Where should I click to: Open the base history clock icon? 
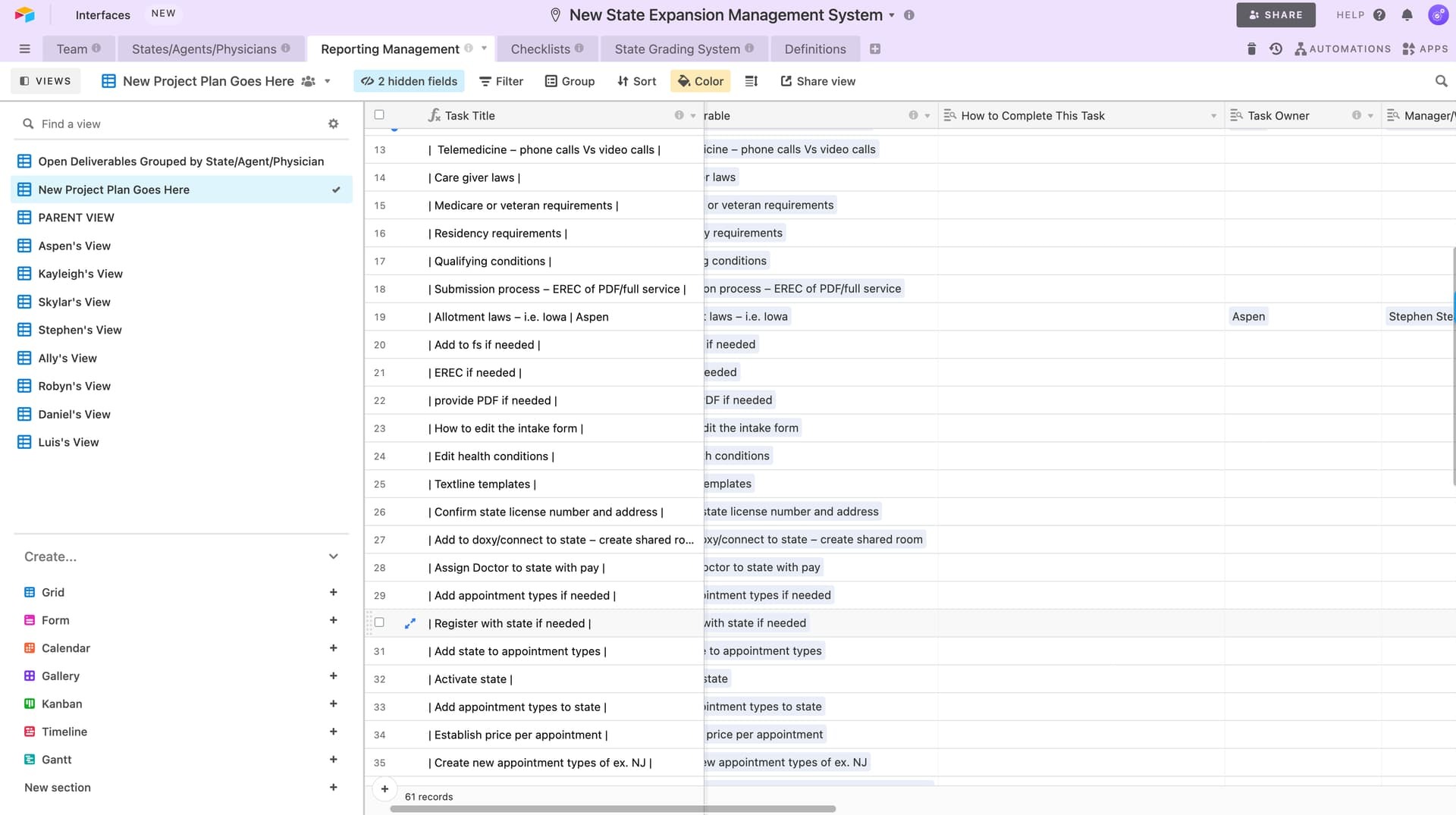(x=1276, y=49)
